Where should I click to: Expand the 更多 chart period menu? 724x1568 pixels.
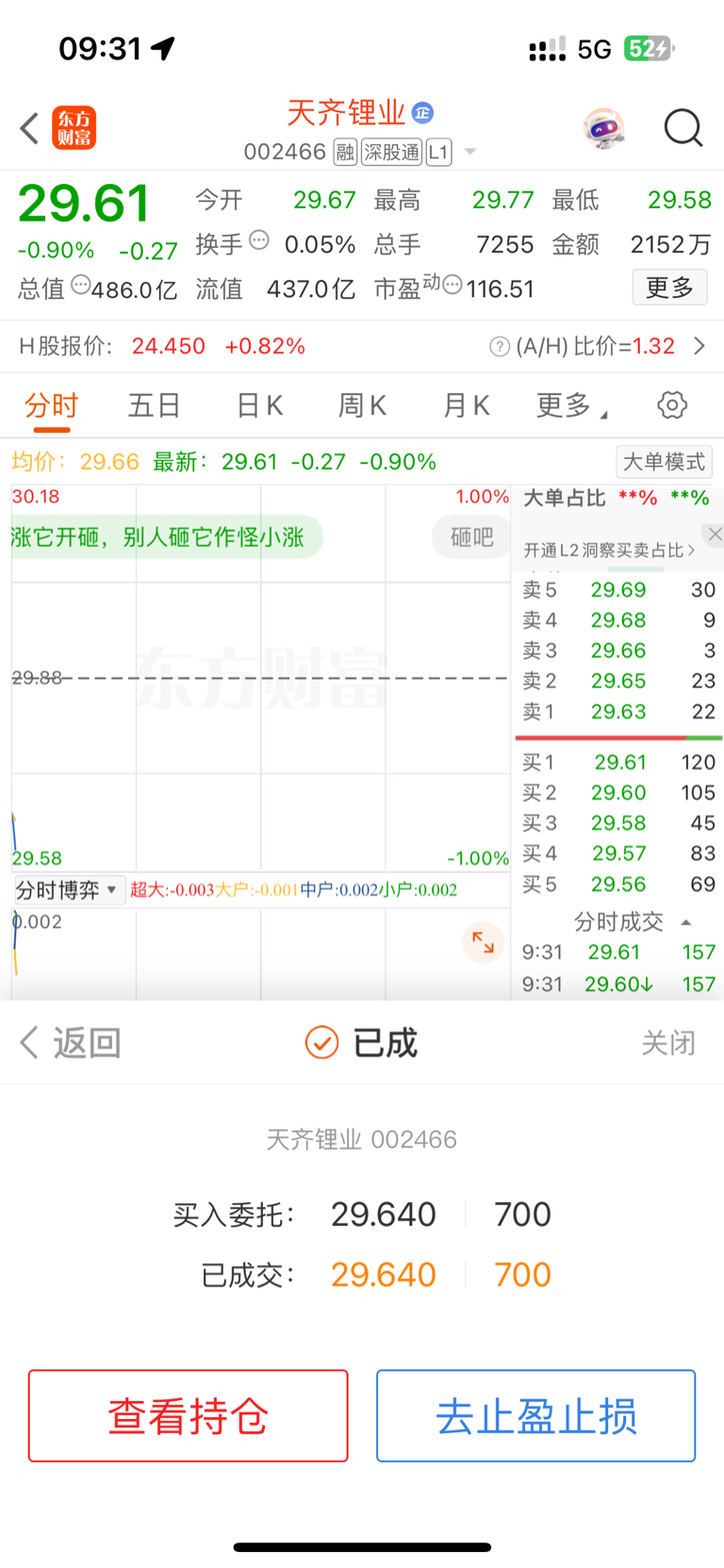pyautogui.click(x=571, y=406)
